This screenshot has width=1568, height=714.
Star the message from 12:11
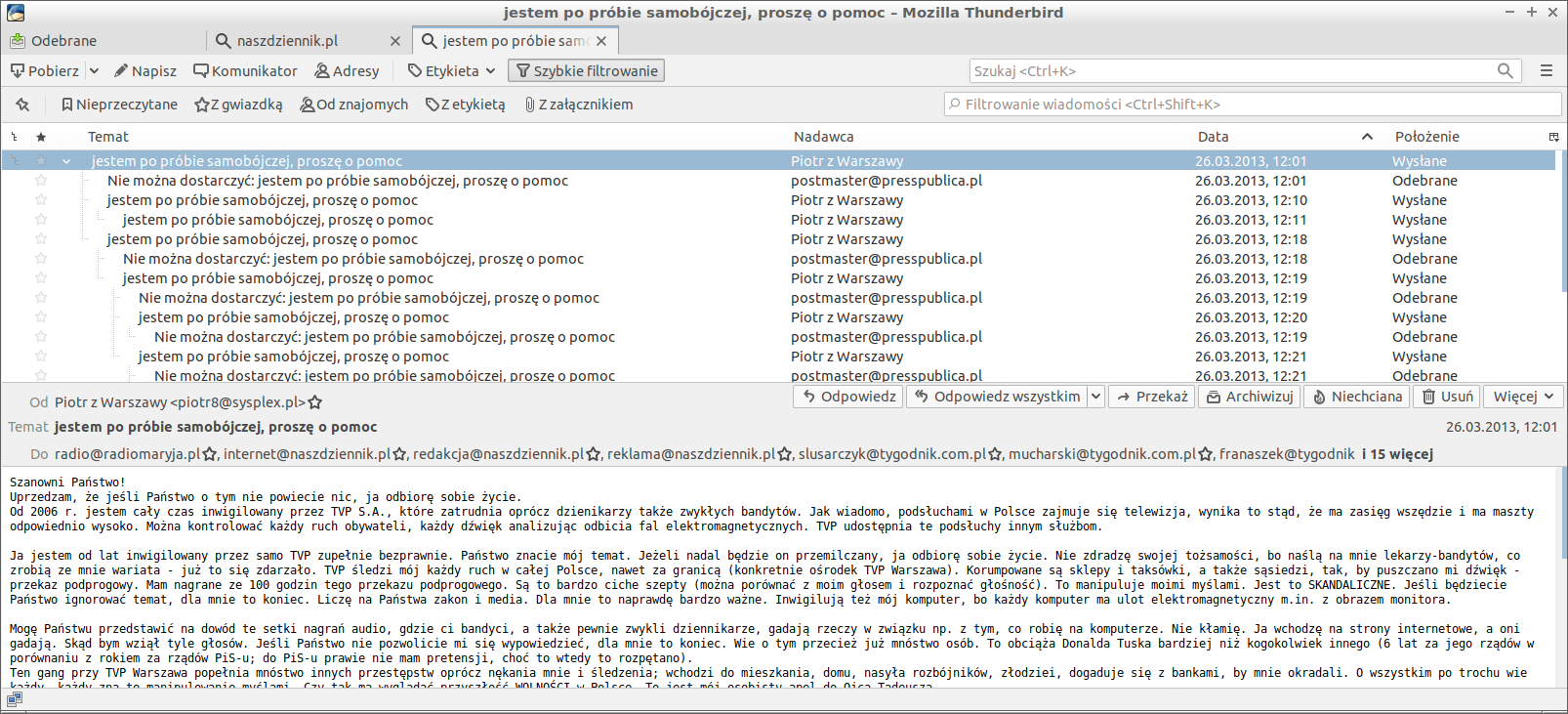click(41, 220)
